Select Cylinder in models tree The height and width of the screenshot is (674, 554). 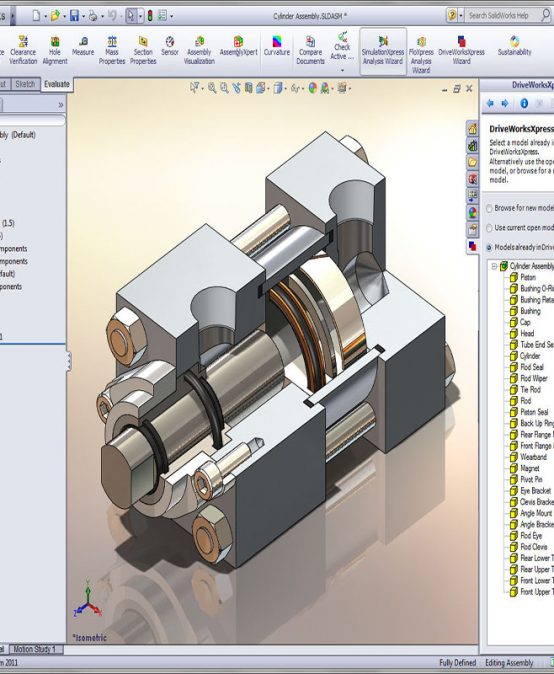pos(530,356)
